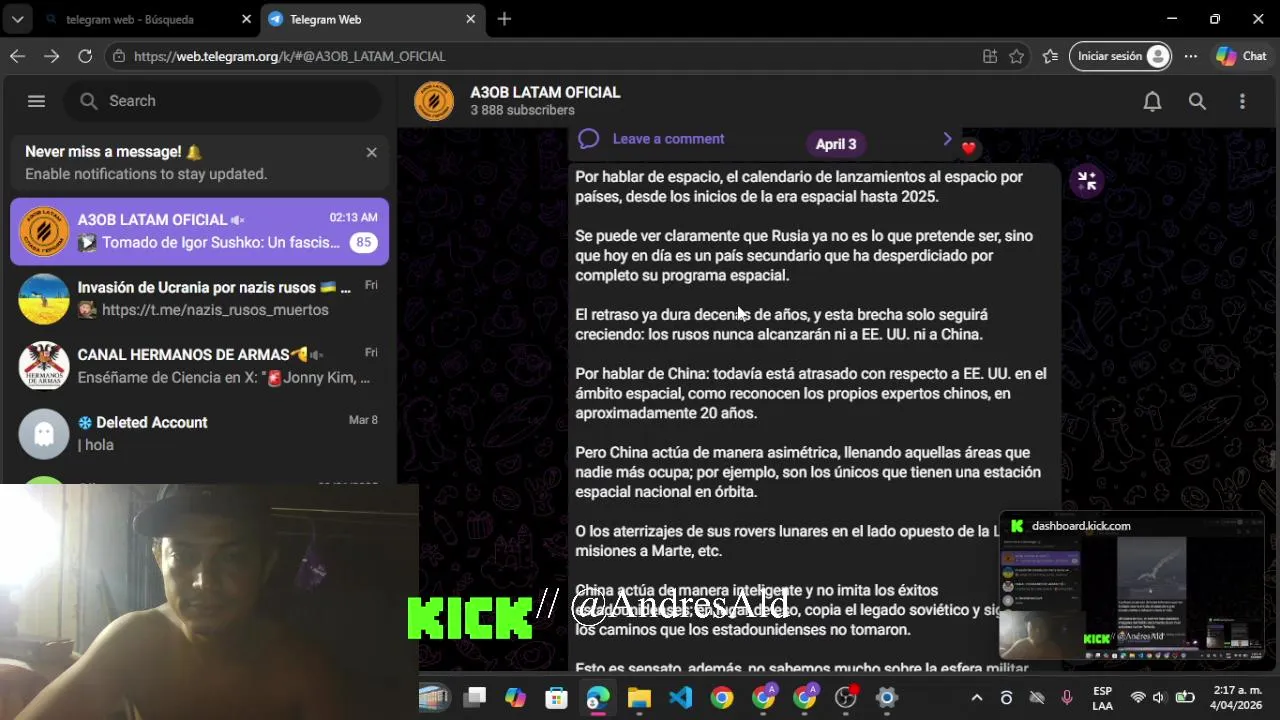Click the 'April 3' date badge

(x=836, y=144)
